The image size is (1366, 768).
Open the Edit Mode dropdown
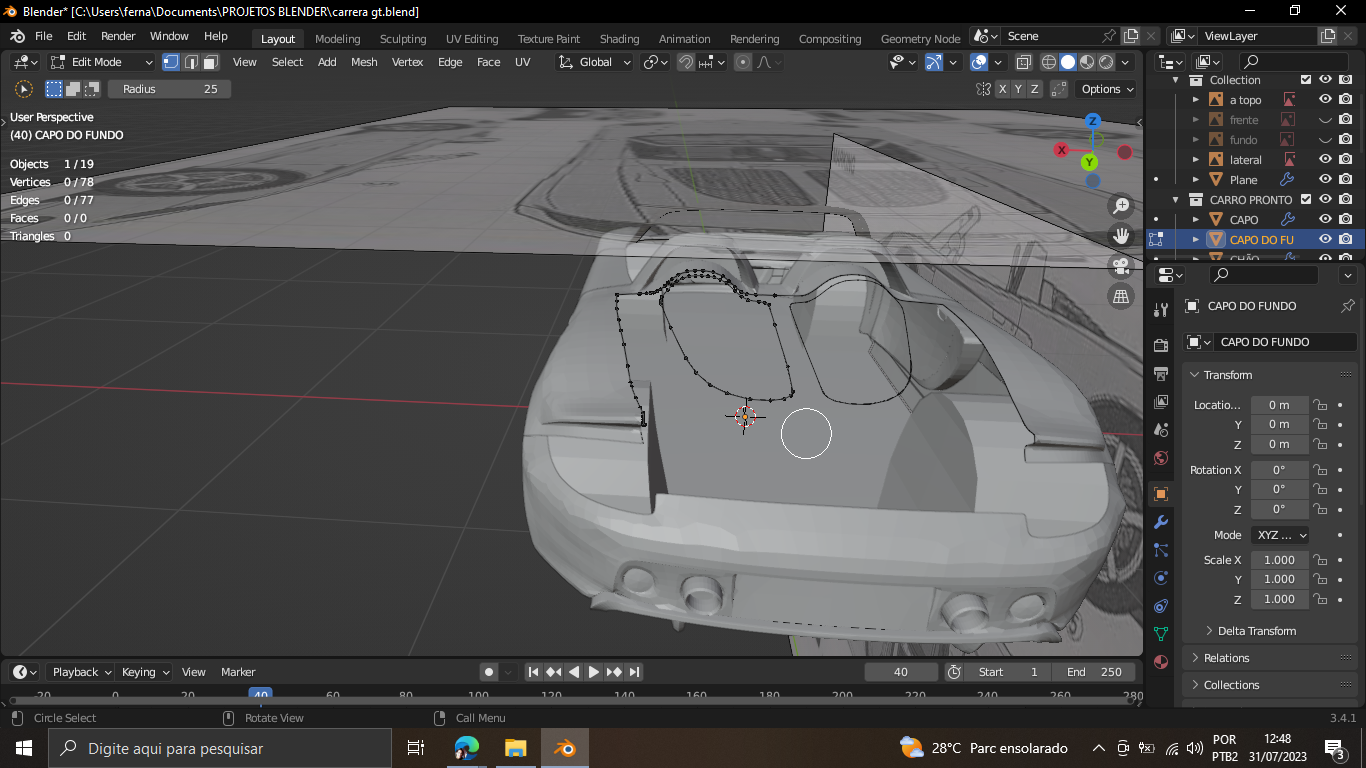coord(100,62)
